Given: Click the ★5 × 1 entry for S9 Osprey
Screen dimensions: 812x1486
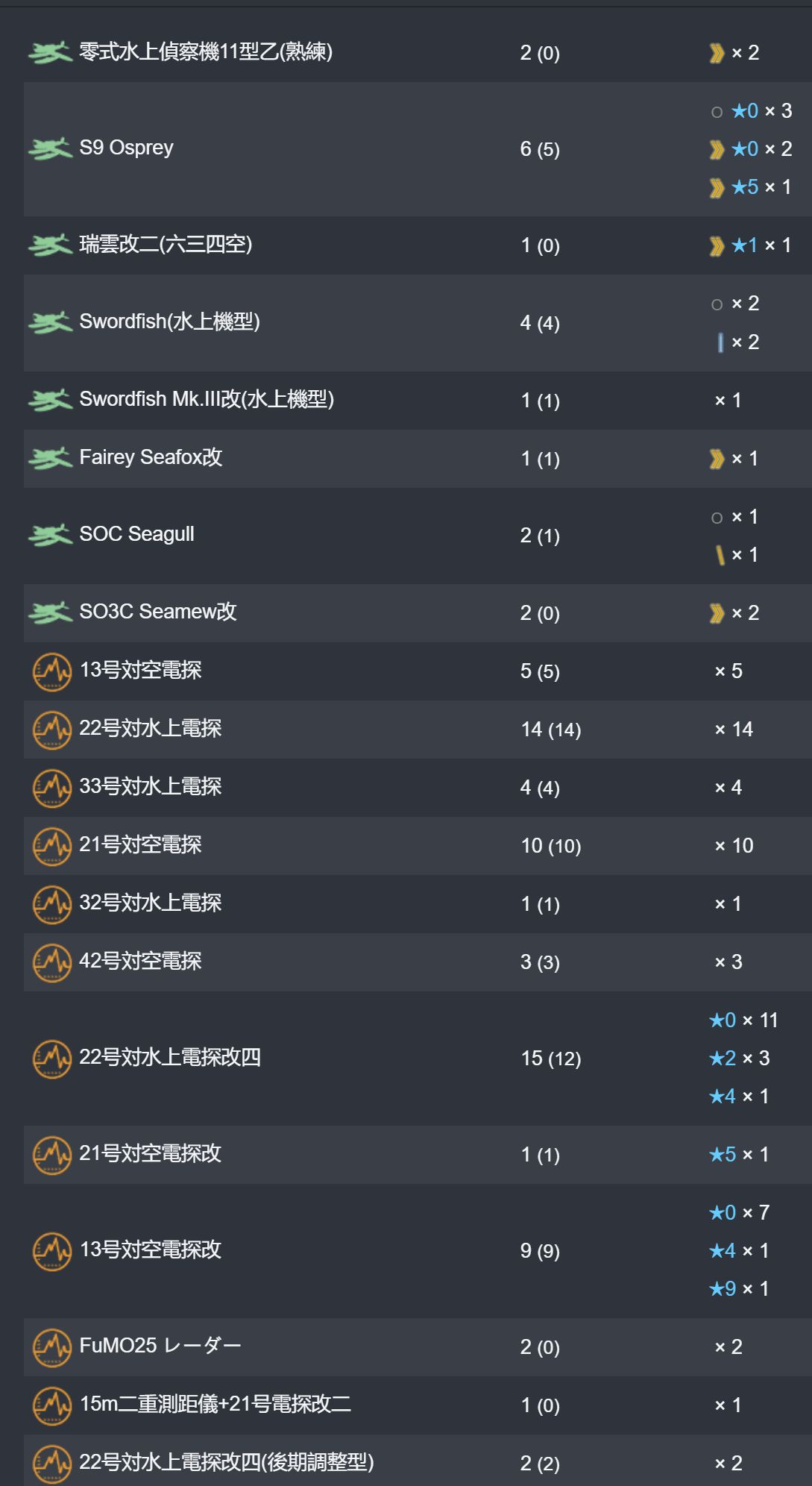Looking at the screenshot, I should tap(751, 187).
